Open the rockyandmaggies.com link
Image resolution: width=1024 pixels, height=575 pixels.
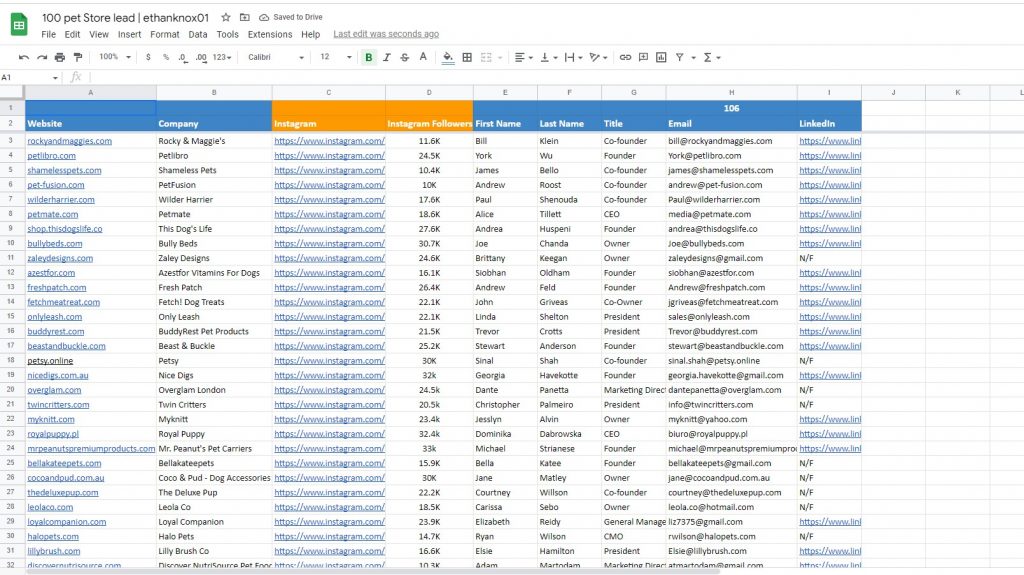pyautogui.click(x=69, y=141)
